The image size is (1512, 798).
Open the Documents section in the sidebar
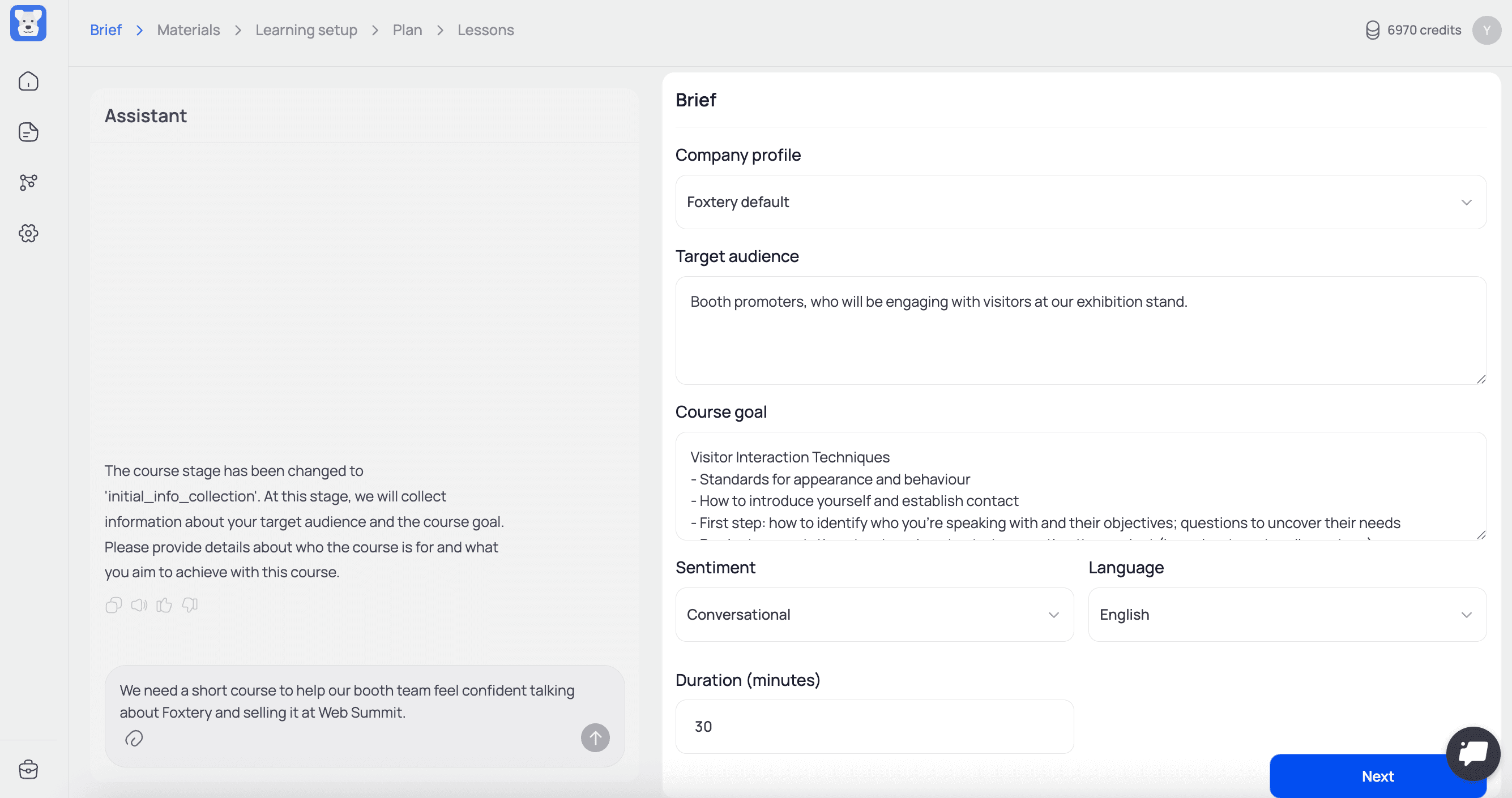[x=28, y=132]
